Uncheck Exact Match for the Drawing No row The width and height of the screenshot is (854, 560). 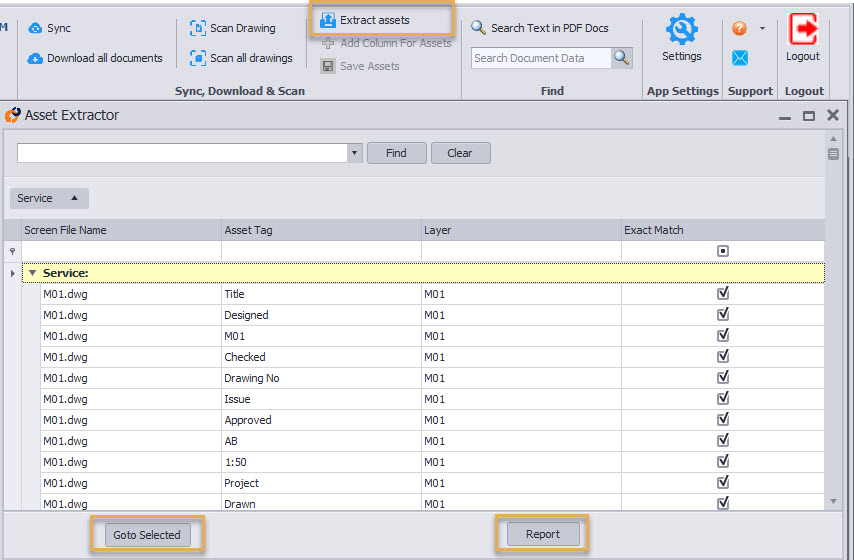[723, 378]
